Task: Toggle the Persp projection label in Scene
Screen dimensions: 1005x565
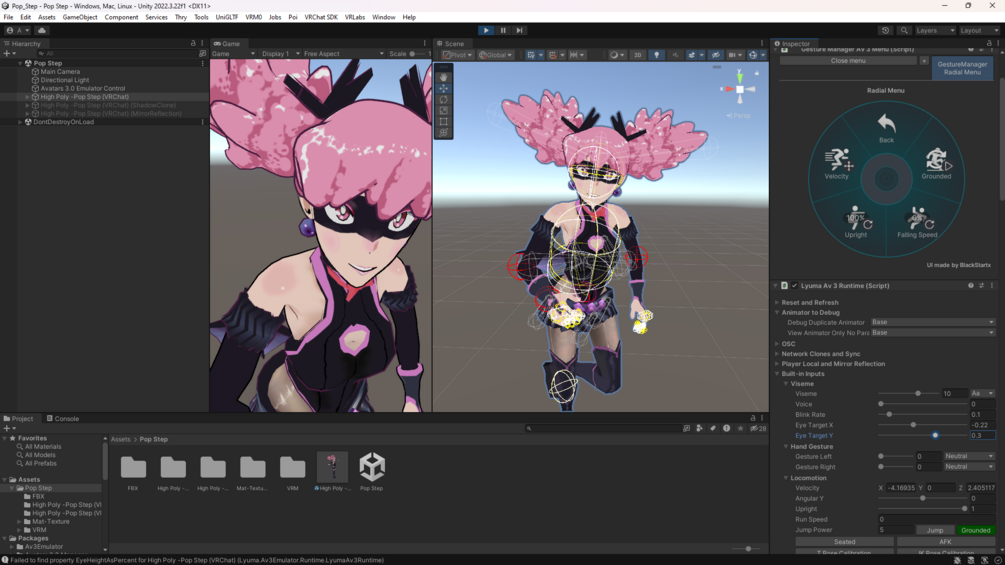Action: (738, 116)
